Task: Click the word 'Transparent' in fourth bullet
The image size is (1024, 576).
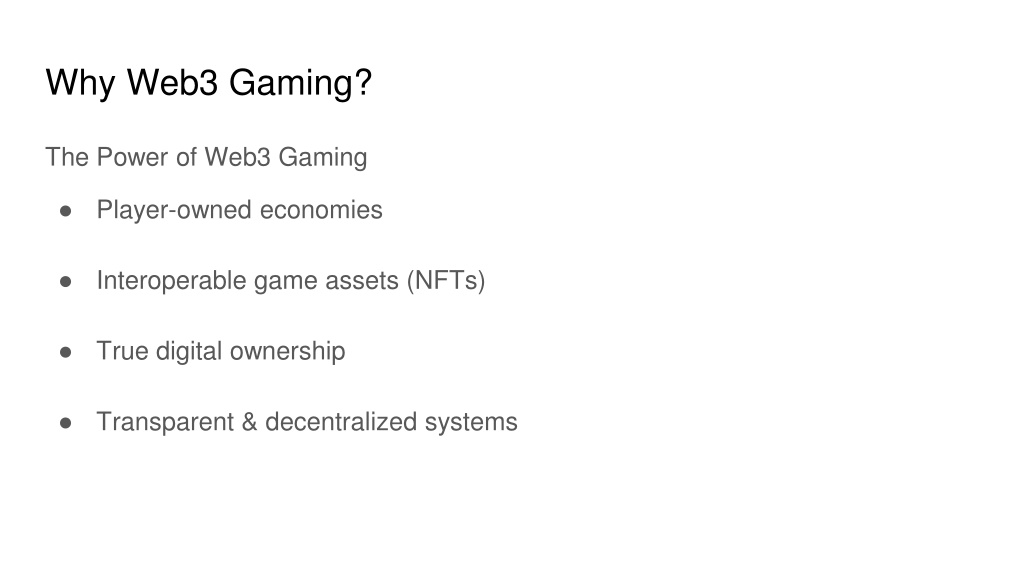Action: [165, 422]
